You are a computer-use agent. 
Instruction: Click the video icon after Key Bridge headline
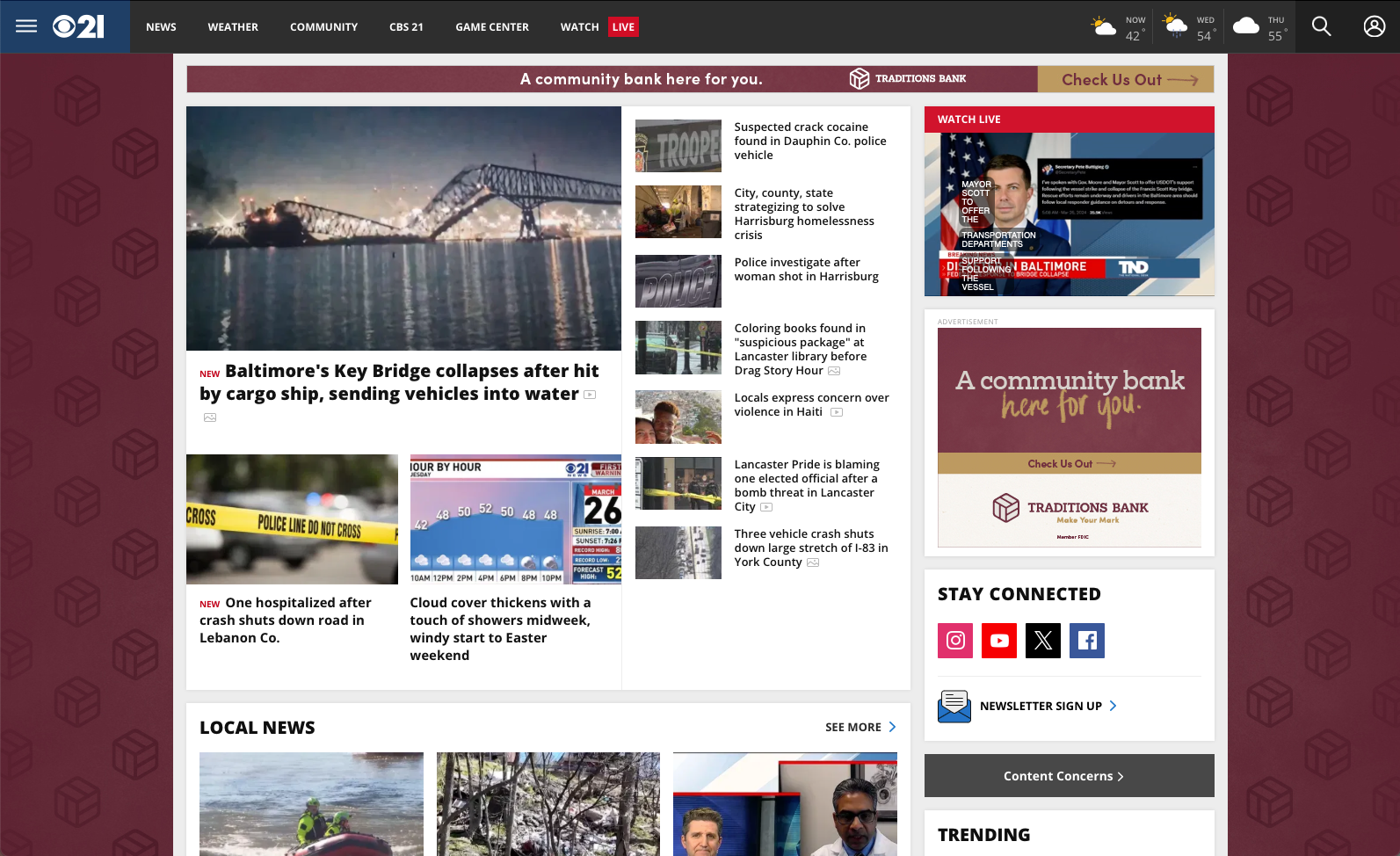590,395
